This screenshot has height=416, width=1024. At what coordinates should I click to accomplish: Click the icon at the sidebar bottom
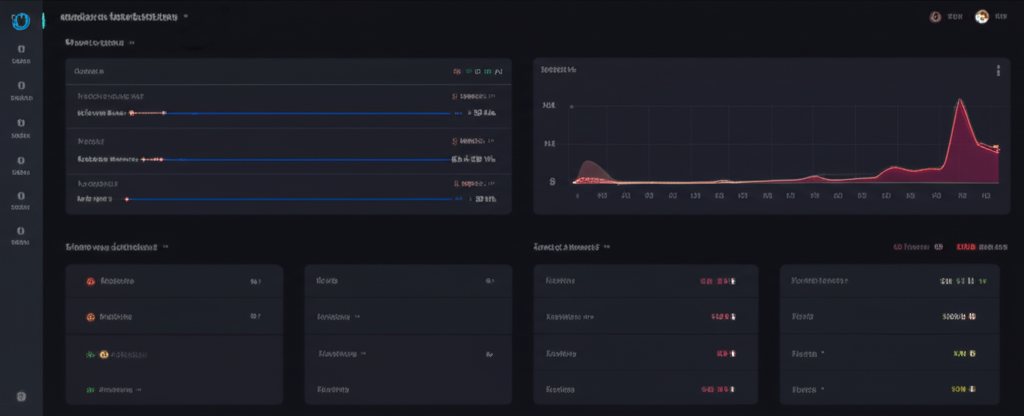[x=21, y=397]
